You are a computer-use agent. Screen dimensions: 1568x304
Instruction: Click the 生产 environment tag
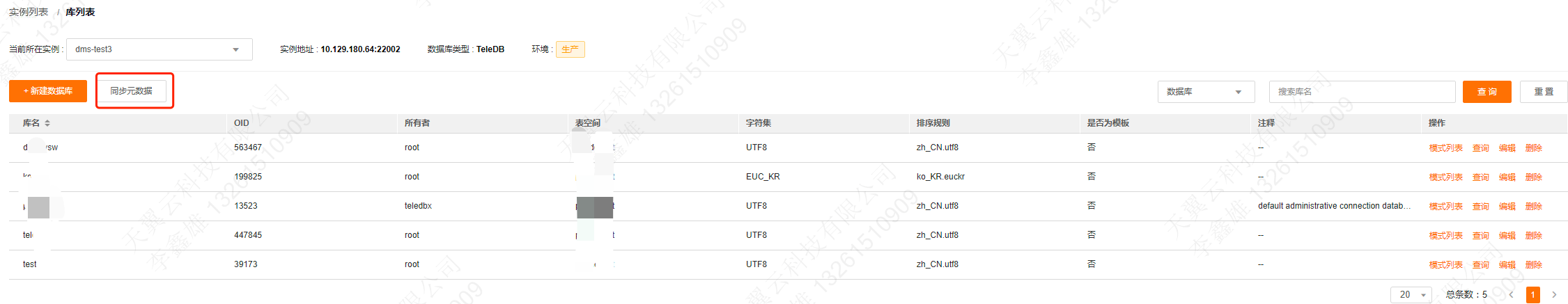coord(570,49)
